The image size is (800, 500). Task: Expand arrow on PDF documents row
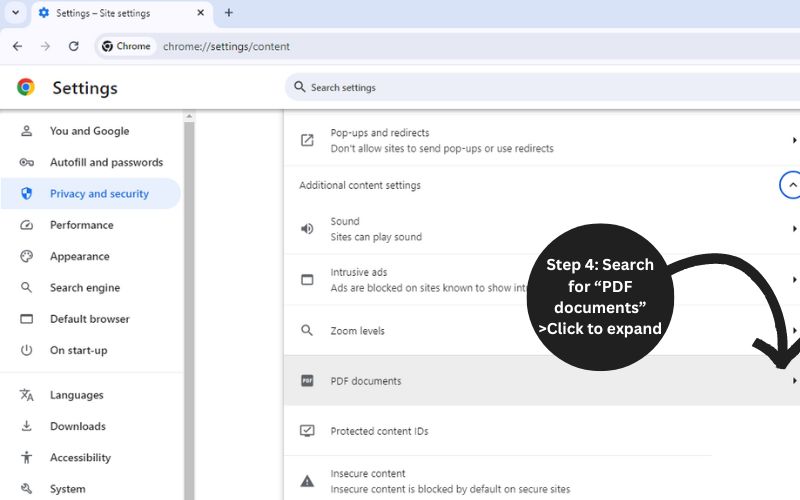pos(794,381)
